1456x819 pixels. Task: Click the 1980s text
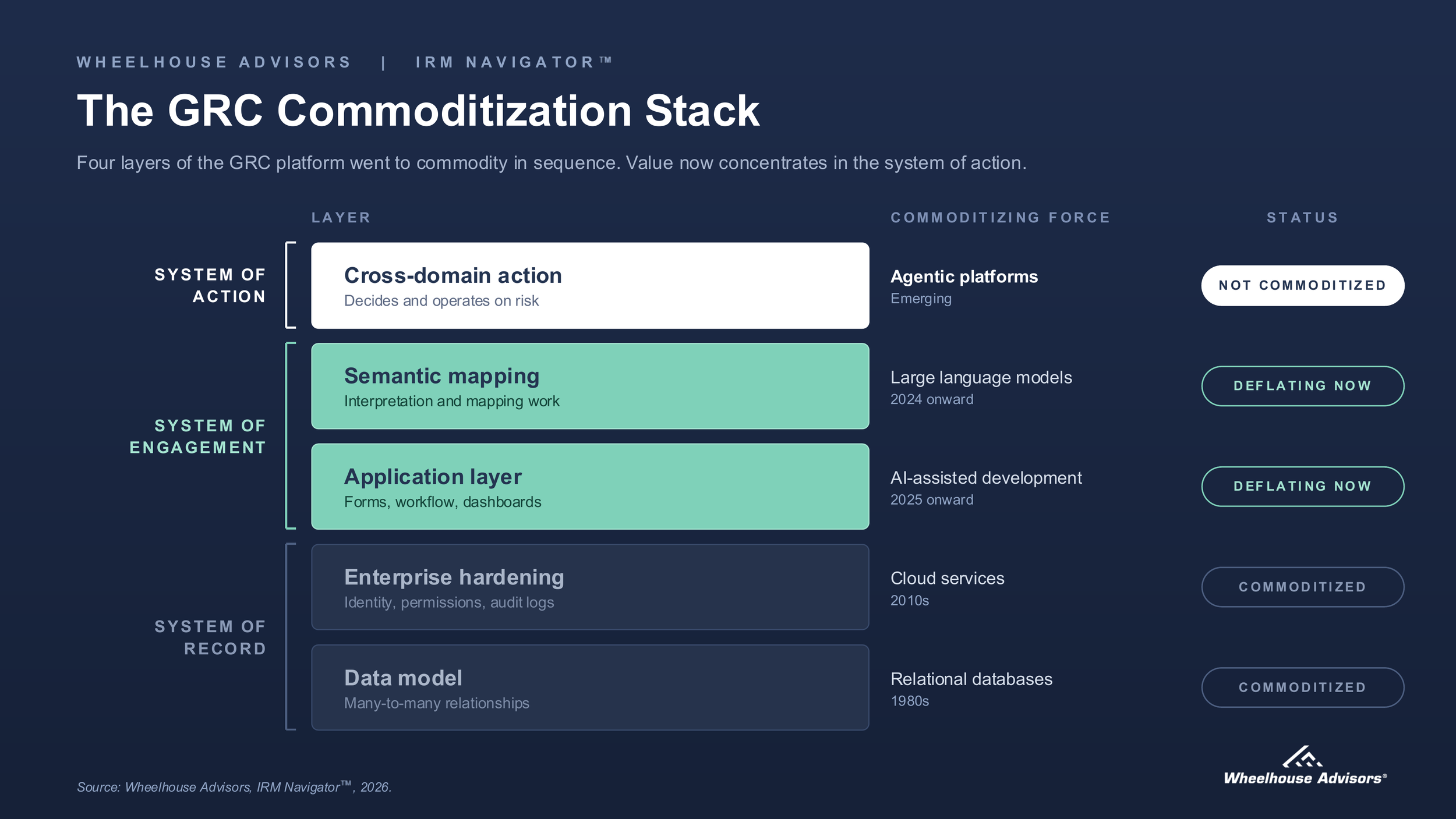point(910,701)
